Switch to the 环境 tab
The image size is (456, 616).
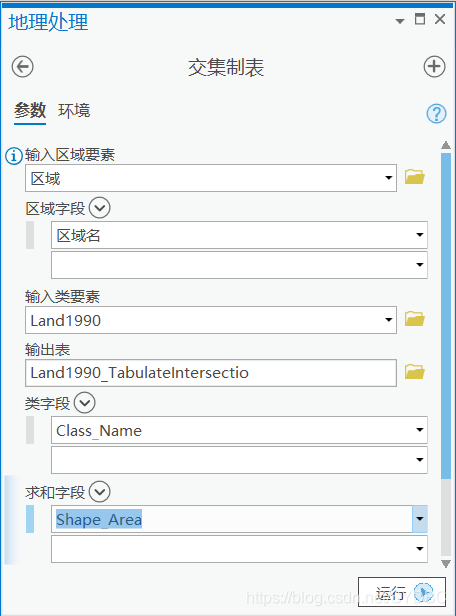click(x=74, y=111)
